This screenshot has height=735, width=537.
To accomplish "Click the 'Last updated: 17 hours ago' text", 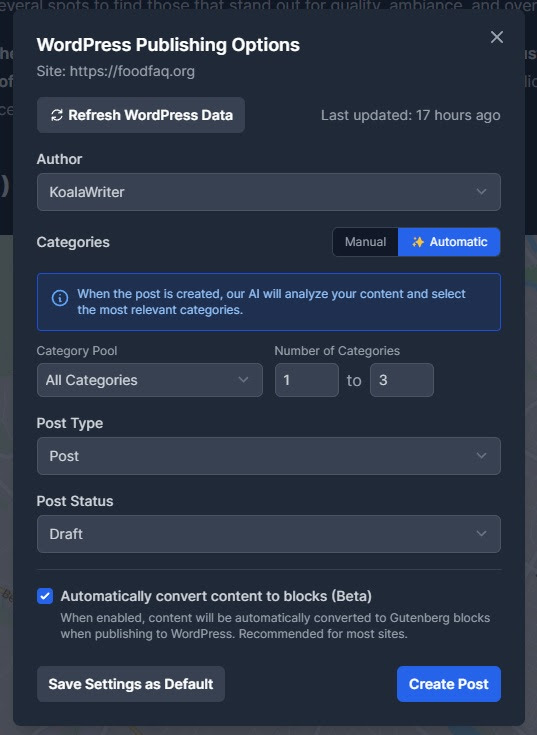I will (x=410, y=115).
